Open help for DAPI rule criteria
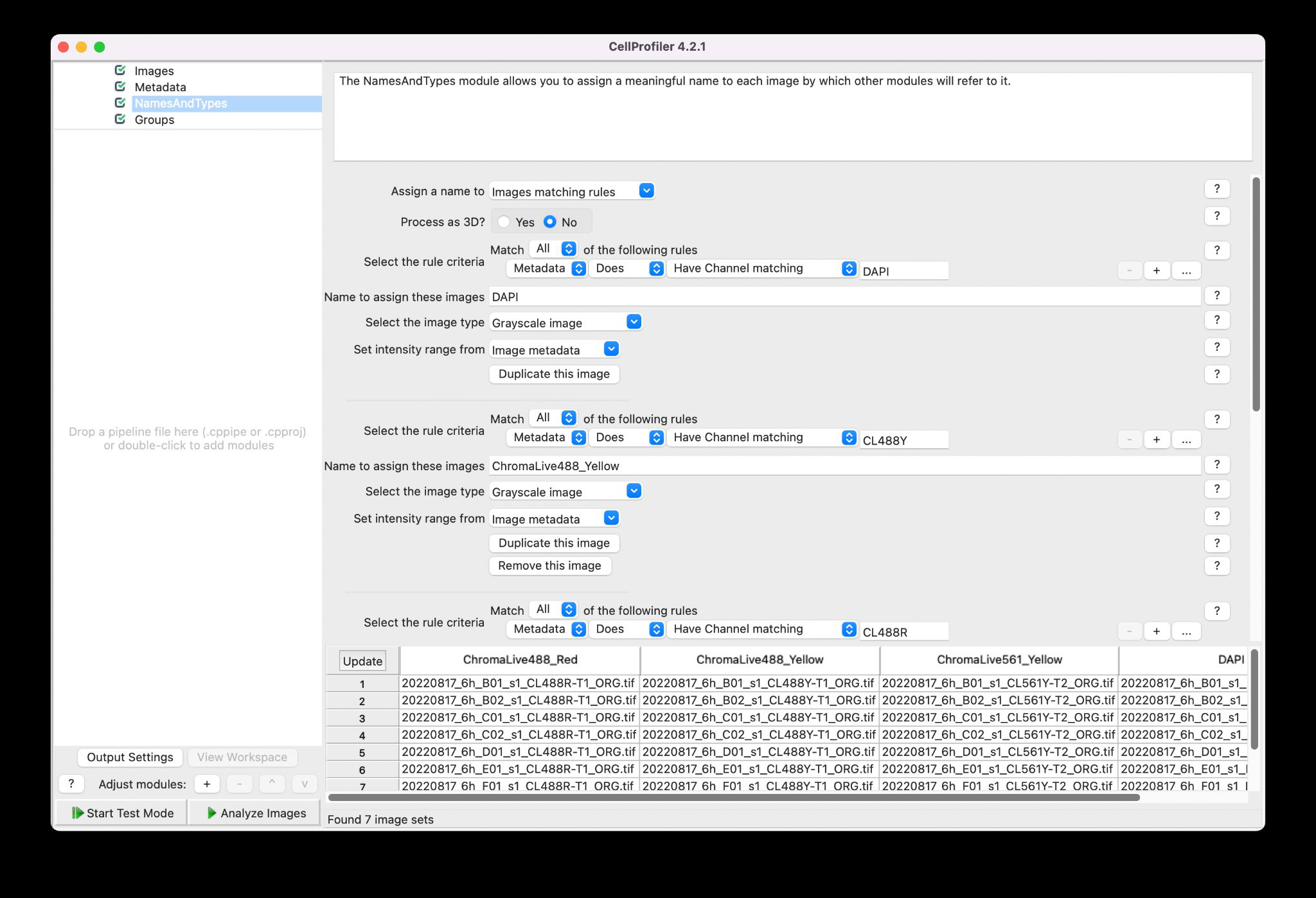This screenshot has width=1316, height=898. coord(1217,250)
